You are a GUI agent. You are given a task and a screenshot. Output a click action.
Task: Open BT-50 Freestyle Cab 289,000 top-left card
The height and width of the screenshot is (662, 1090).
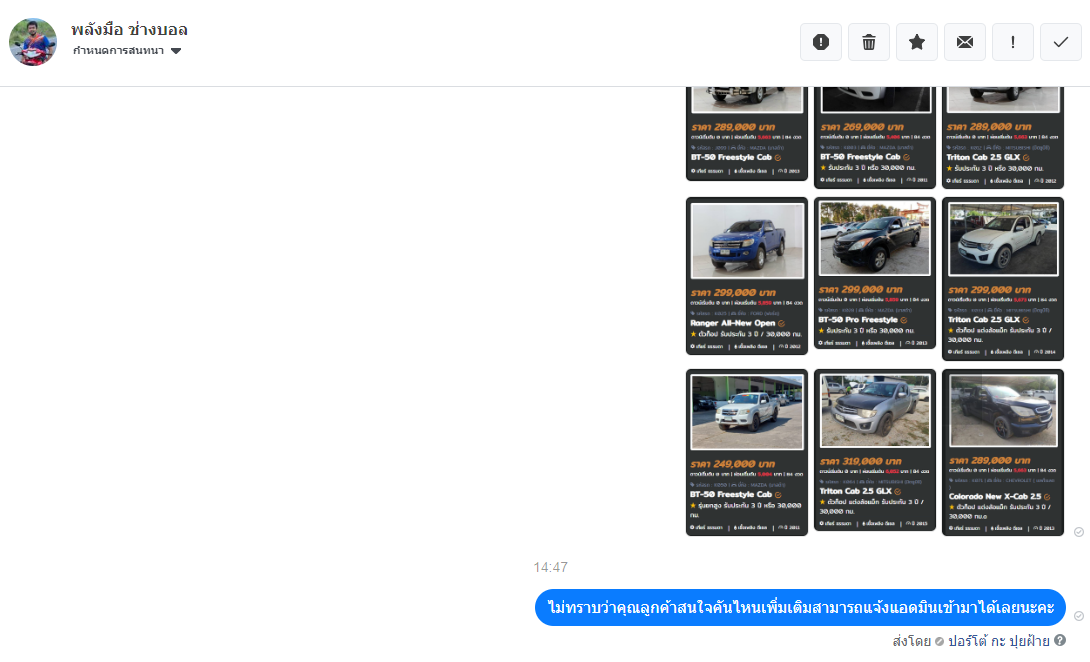click(747, 134)
